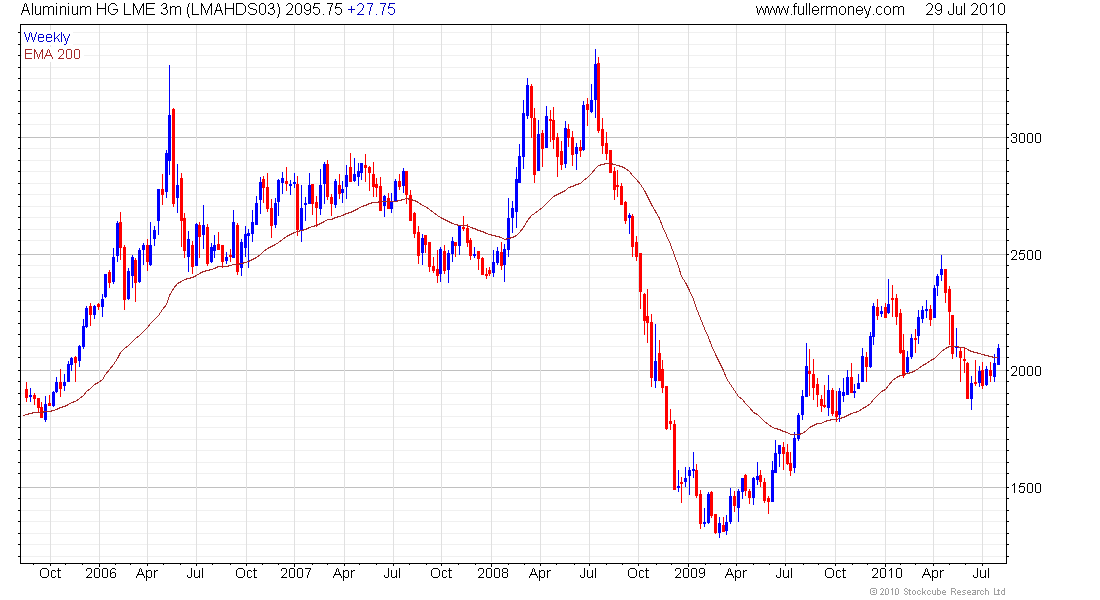Click the 2500 price axis label

pyautogui.click(x=1026, y=255)
